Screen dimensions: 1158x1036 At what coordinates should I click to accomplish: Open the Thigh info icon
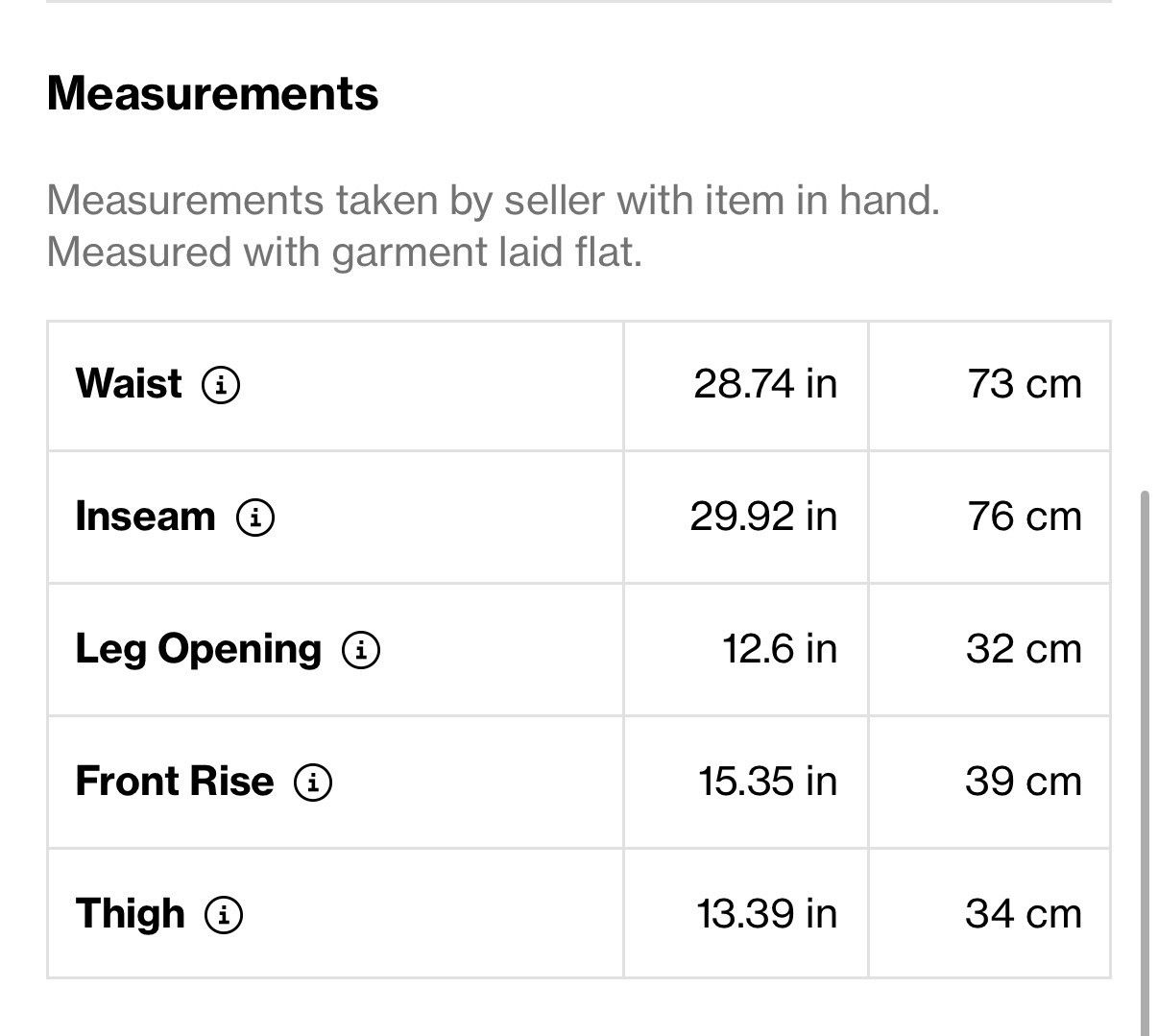pyautogui.click(x=224, y=915)
